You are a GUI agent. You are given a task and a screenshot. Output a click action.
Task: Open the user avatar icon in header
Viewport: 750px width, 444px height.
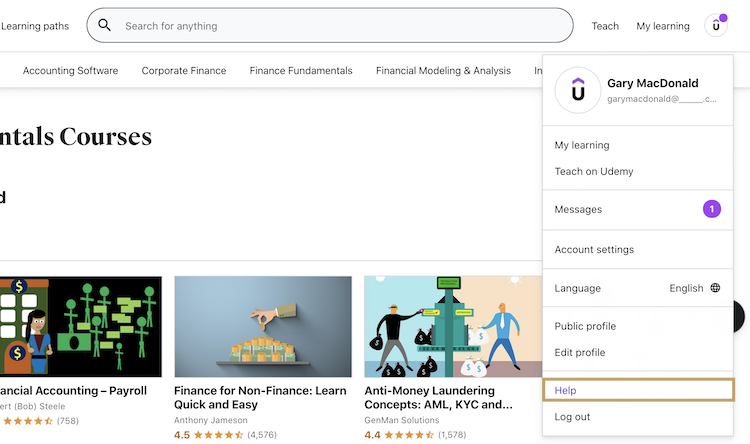tap(715, 26)
